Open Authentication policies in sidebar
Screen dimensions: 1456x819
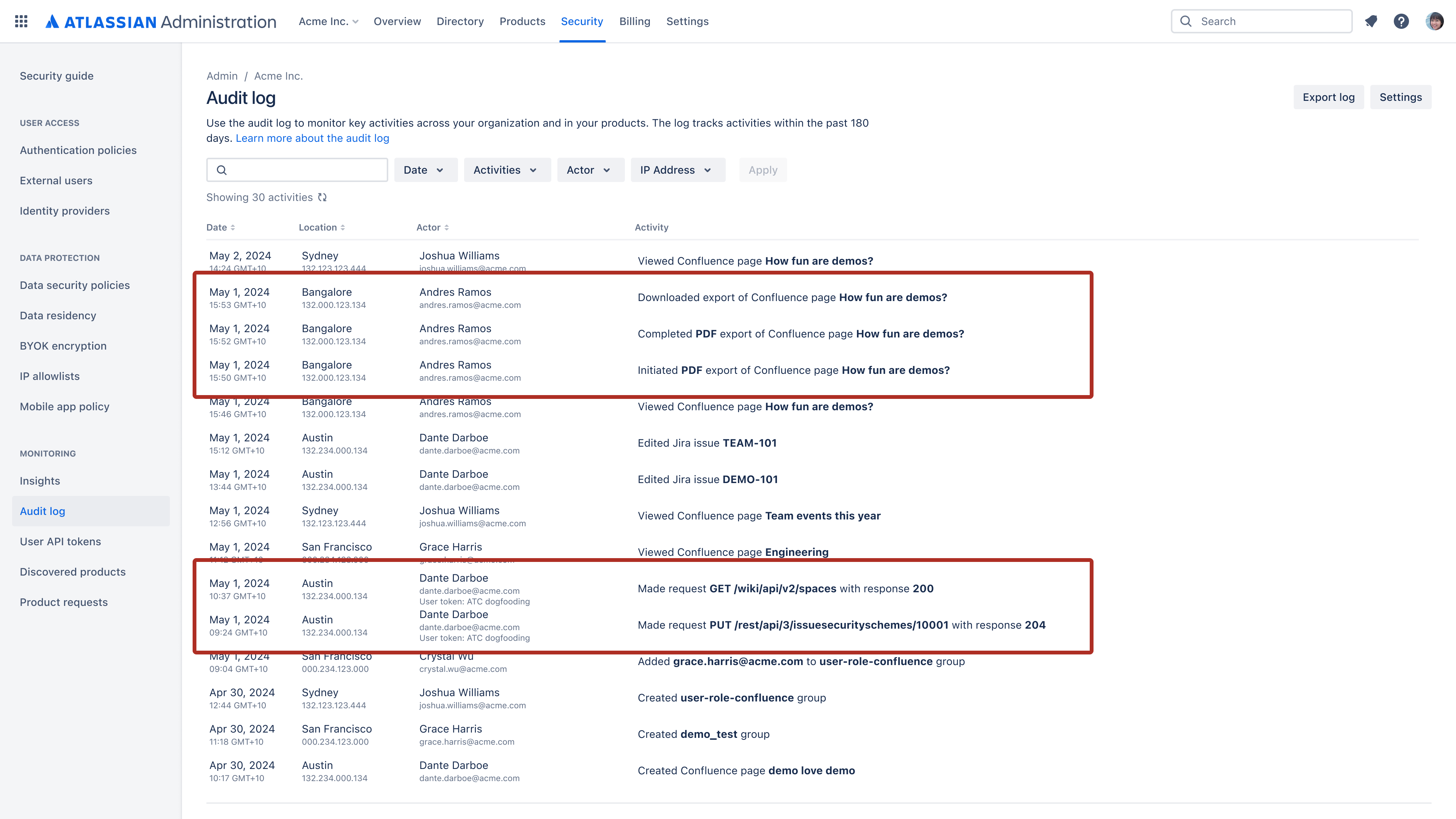click(78, 151)
